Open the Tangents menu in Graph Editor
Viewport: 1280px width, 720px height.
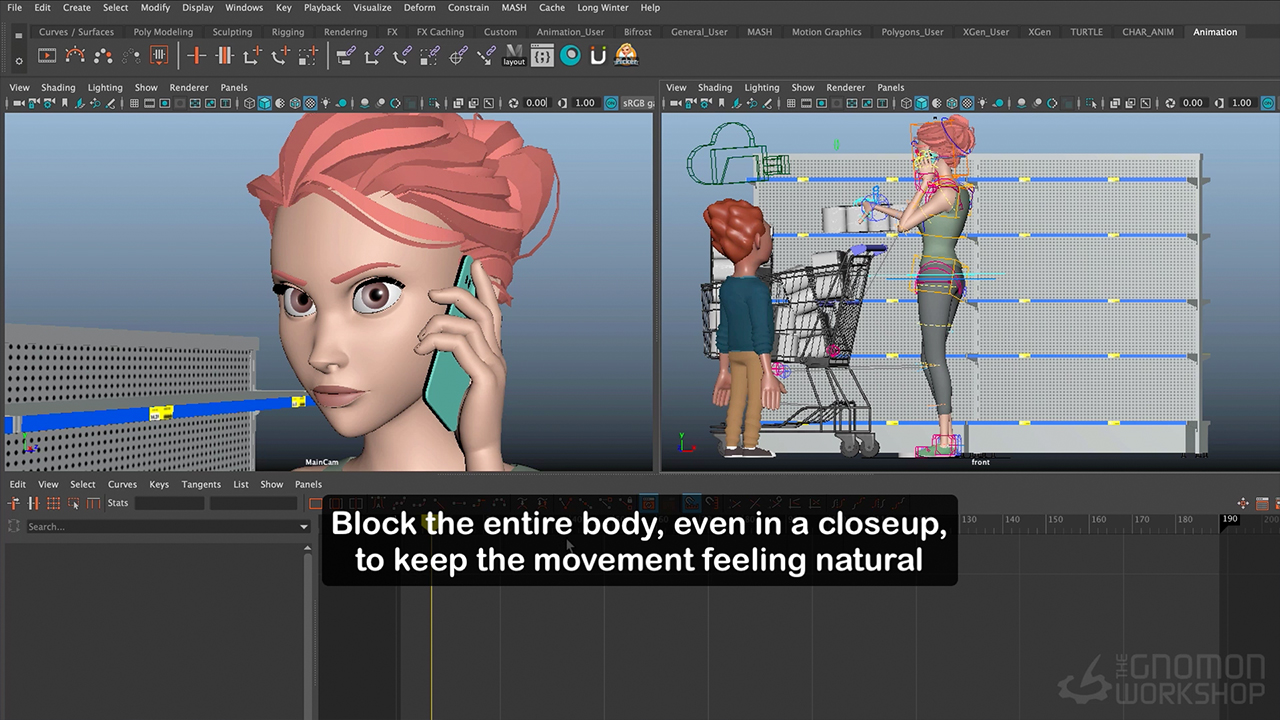point(201,484)
